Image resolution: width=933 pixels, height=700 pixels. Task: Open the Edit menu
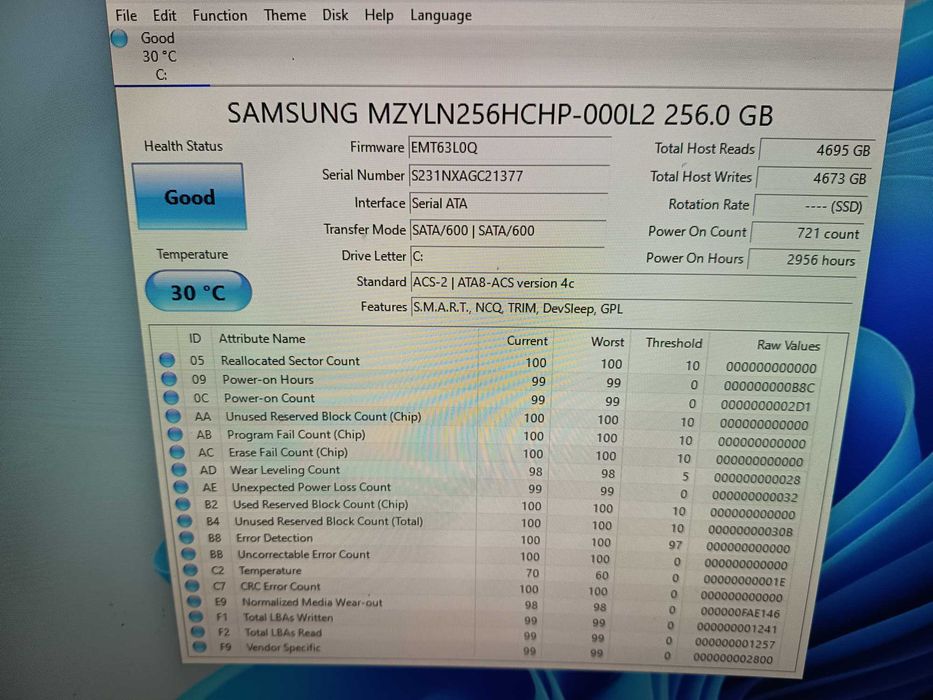click(x=164, y=15)
